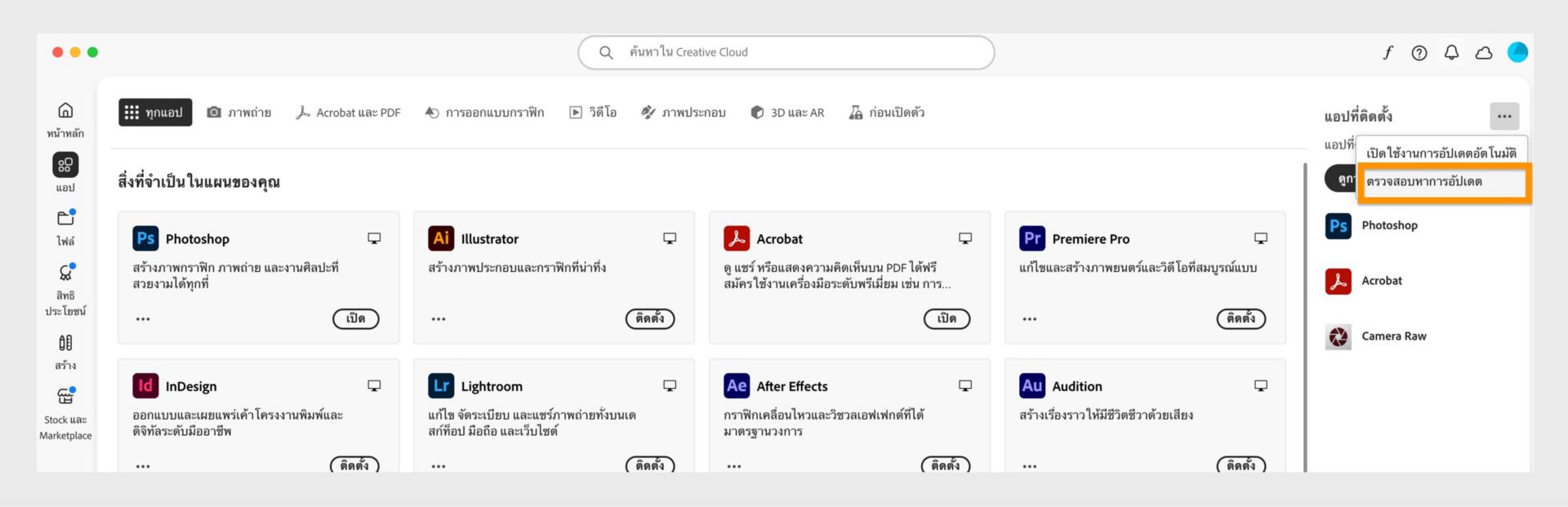Click the Creative Cloud search field
The width and height of the screenshot is (1568, 507).
(786, 52)
